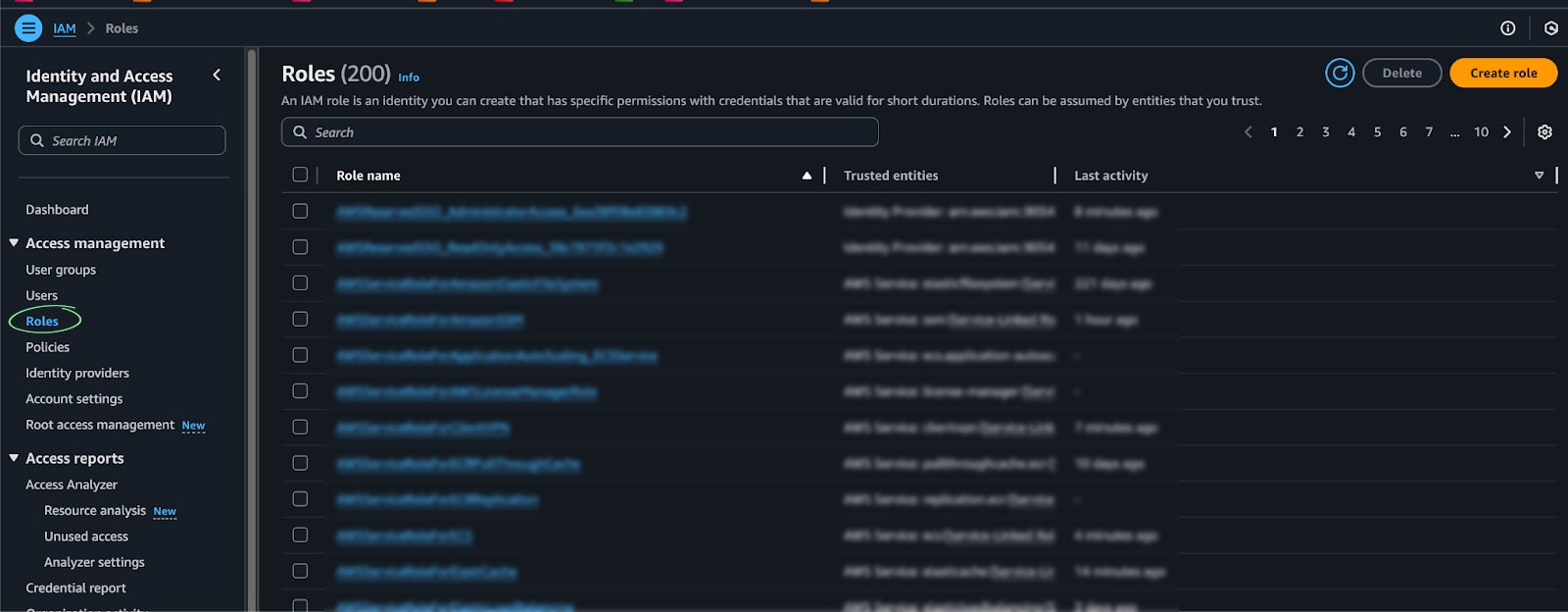Image resolution: width=1568 pixels, height=612 pixels.
Task: Collapse the IAM sidebar using left chevron
Action: click(217, 75)
